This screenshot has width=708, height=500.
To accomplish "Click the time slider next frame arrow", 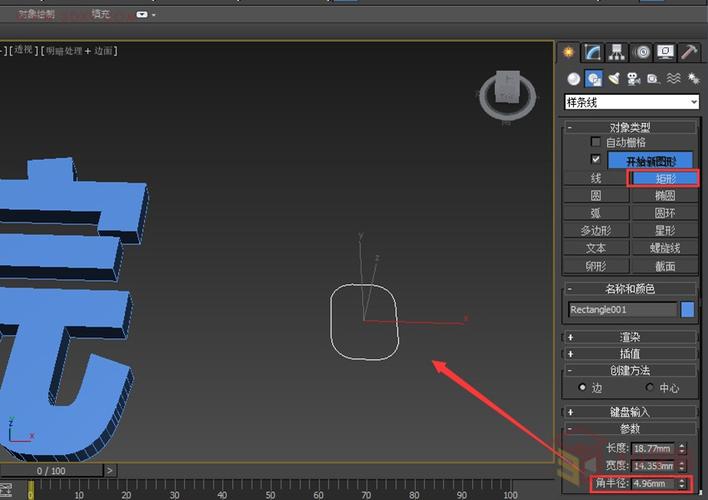I will point(110,471).
